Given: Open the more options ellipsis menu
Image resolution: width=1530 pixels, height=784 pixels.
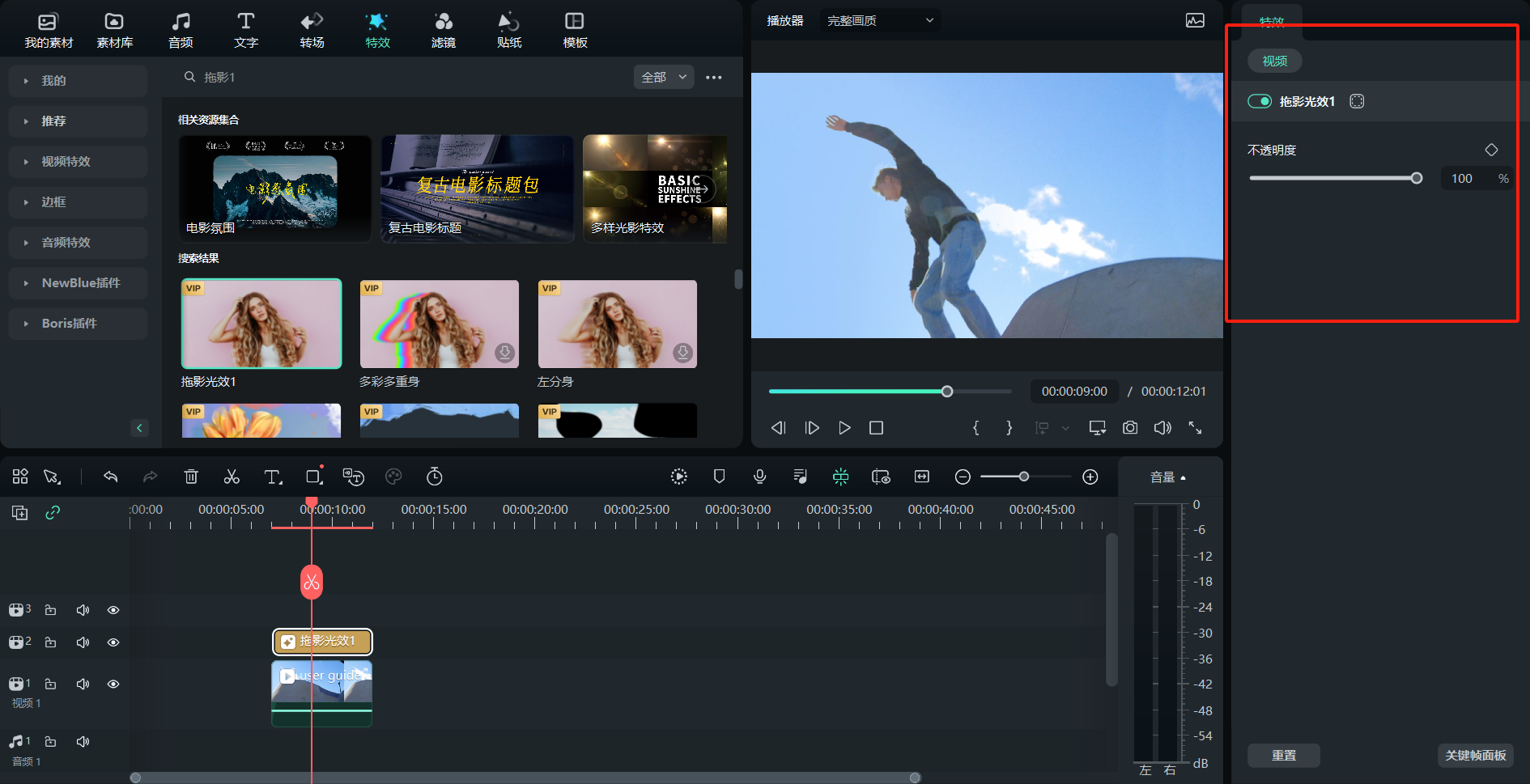Looking at the screenshot, I should (x=713, y=77).
